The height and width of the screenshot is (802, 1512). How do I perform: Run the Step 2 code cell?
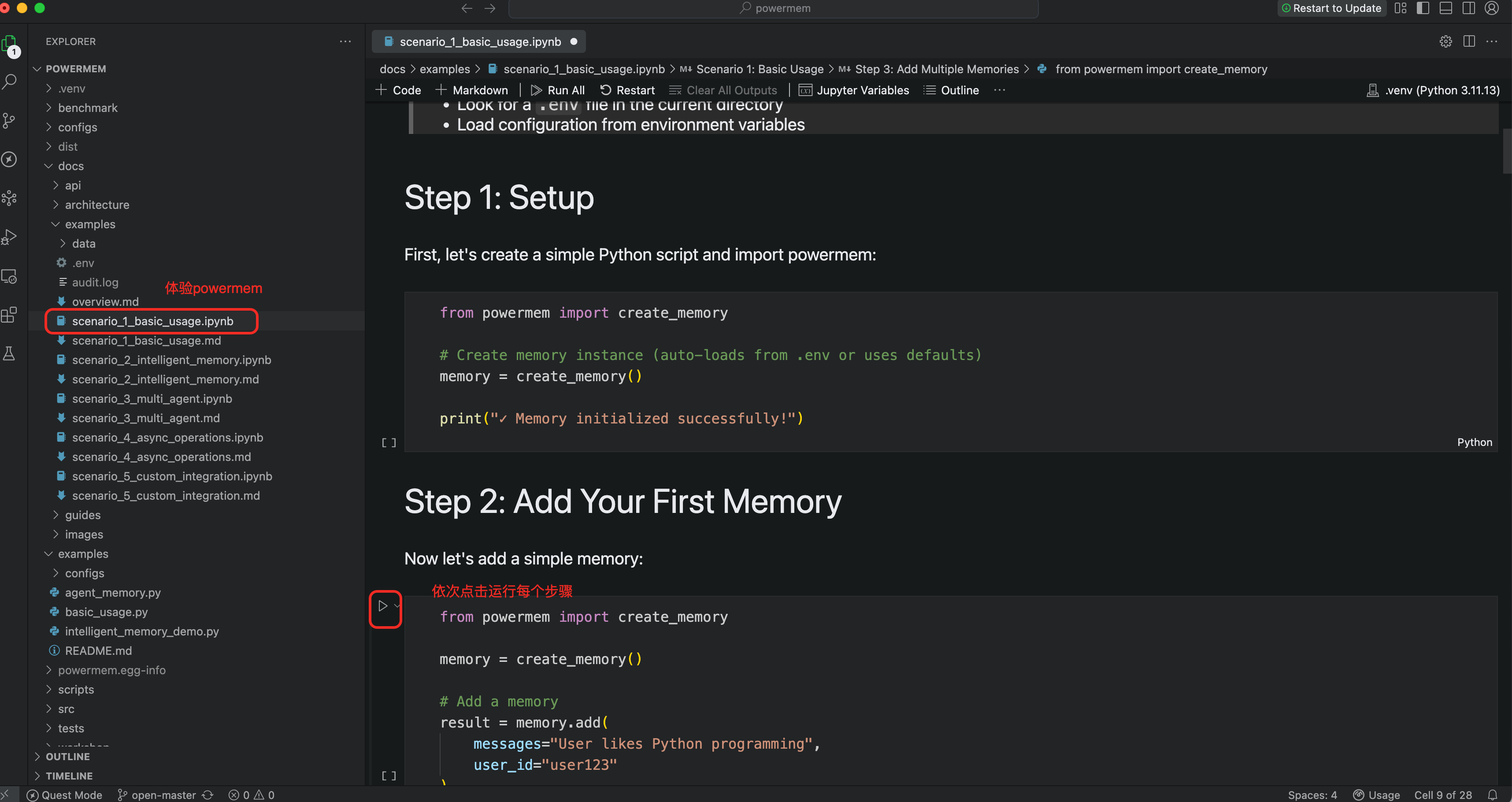tap(383, 606)
